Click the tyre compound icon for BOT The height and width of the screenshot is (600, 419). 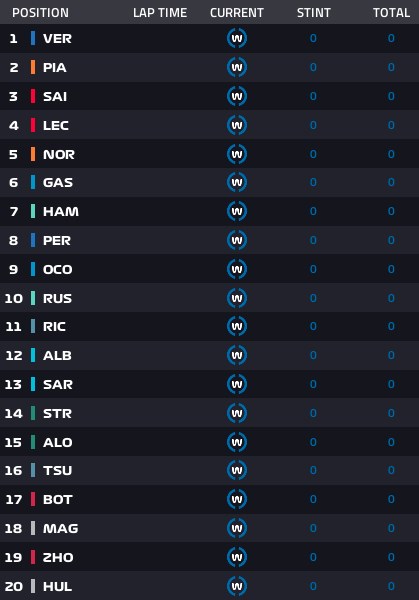[237, 499]
